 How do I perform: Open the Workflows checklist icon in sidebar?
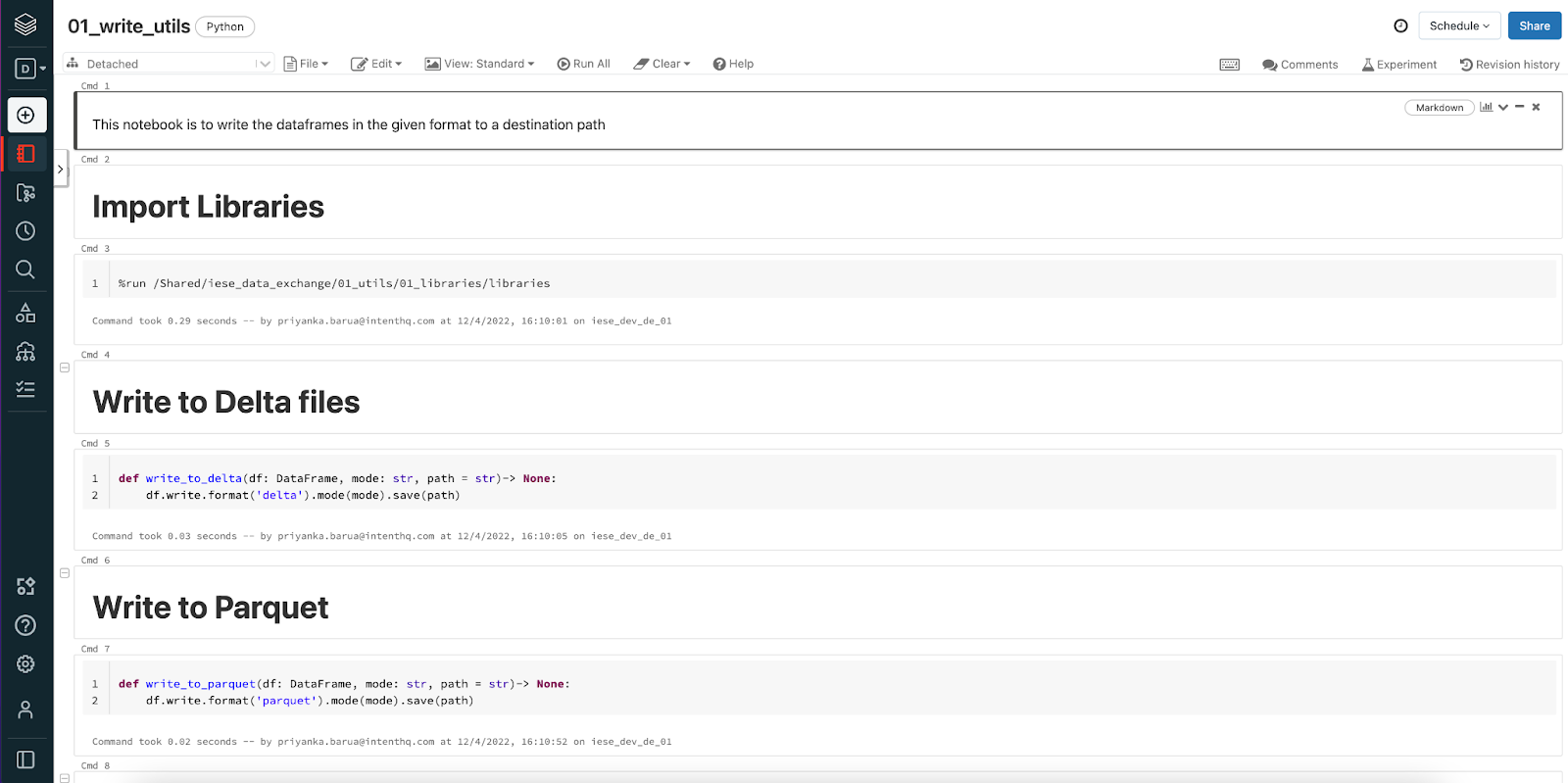tap(26, 389)
